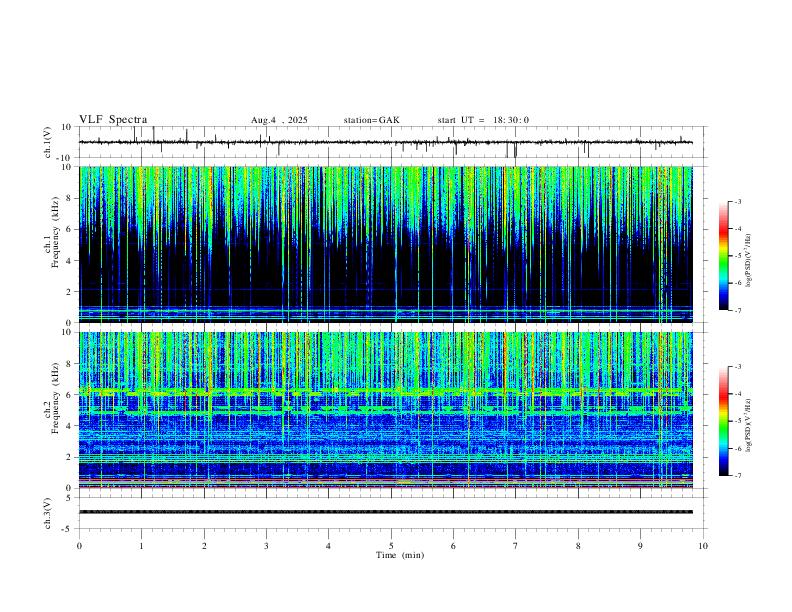Click the ch.1 colorbar 'log(PSD)(V²/Hz)' label
Screen dimensions: 792x612
point(749,260)
